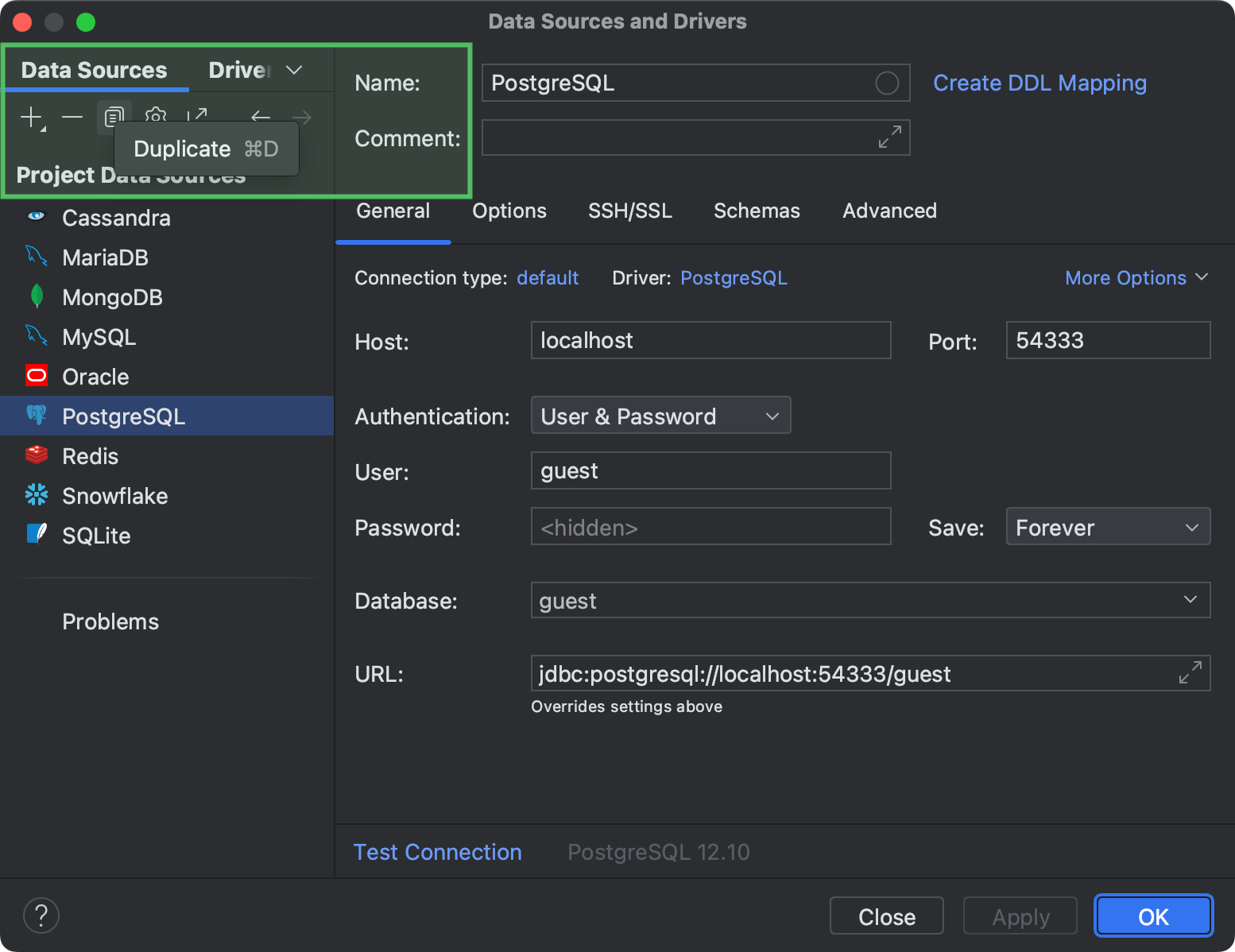
Task: Click the make global arrow icon
Action: [198, 117]
